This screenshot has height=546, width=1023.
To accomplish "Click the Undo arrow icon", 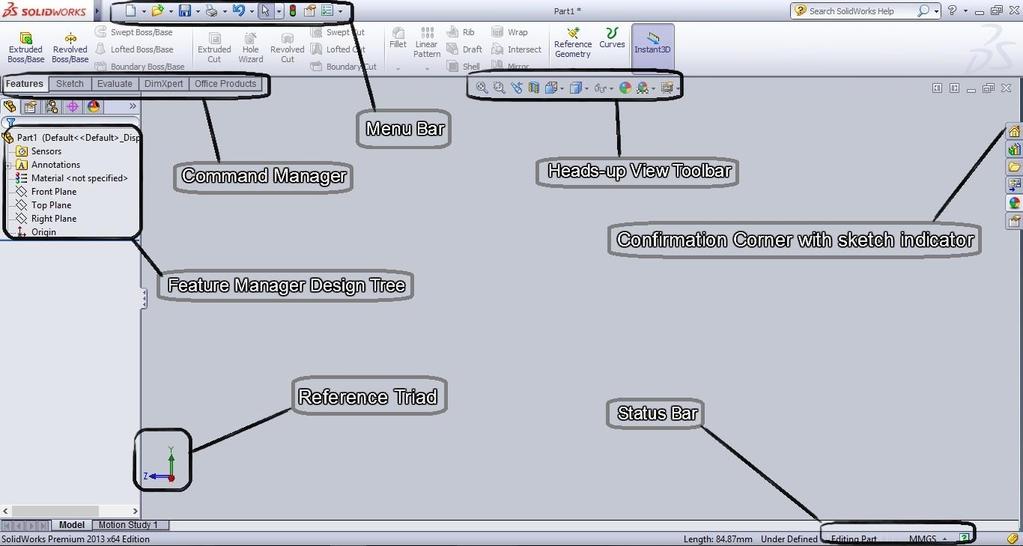I will pyautogui.click(x=239, y=11).
